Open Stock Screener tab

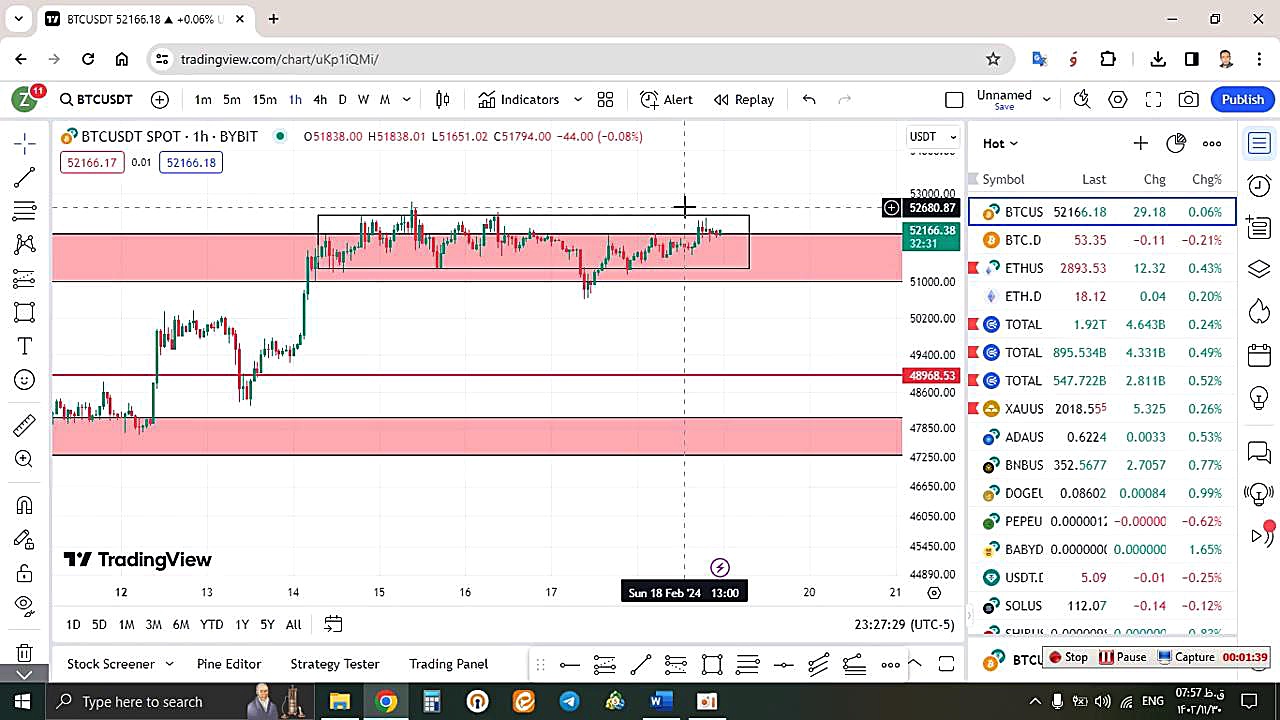click(111, 664)
